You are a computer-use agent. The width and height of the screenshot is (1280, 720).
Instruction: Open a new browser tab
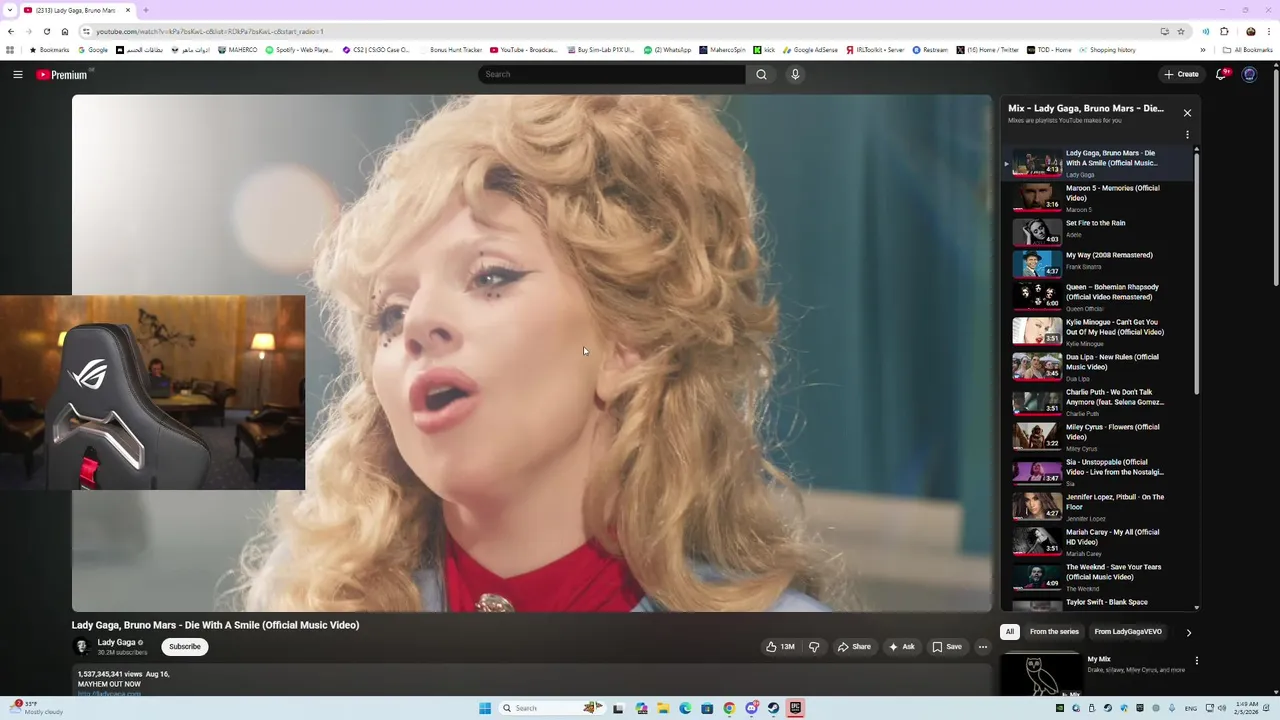[146, 10]
